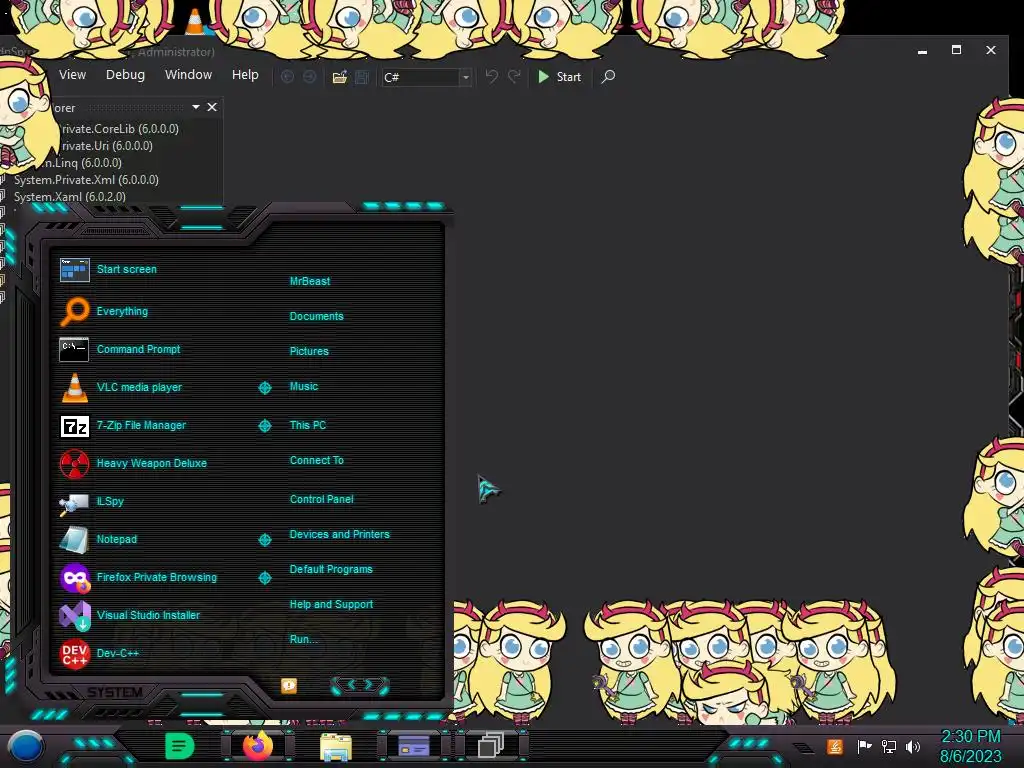Open the C# language dropdown

click(466, 77)
